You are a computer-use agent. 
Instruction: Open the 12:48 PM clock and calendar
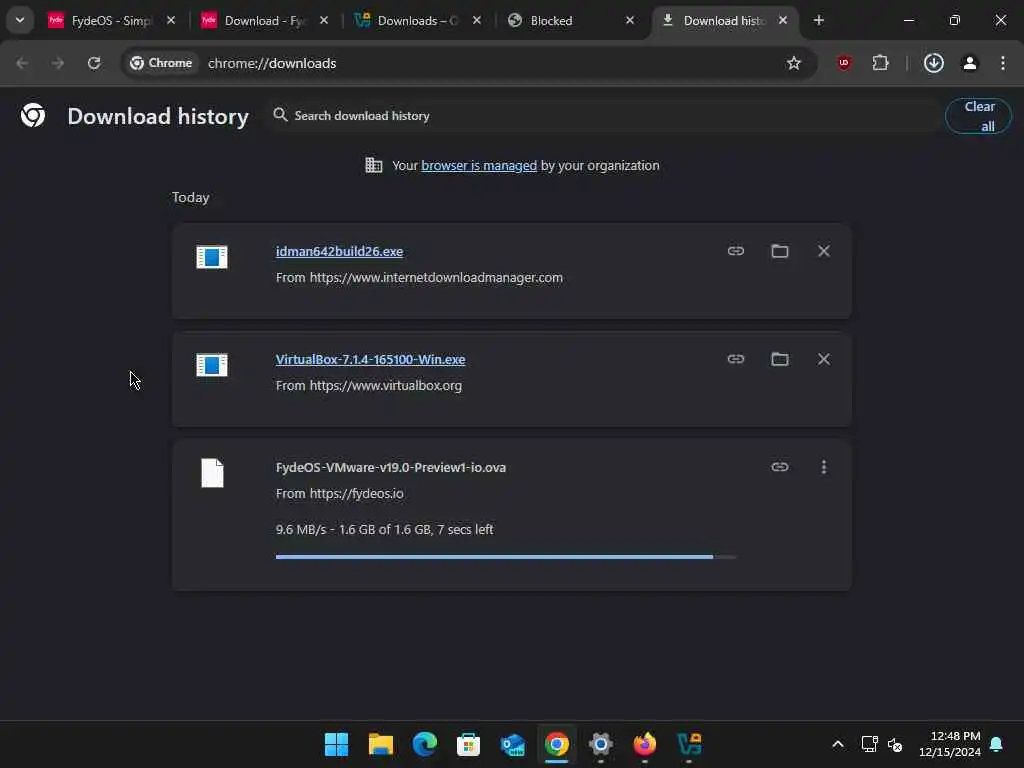point(950,744)
